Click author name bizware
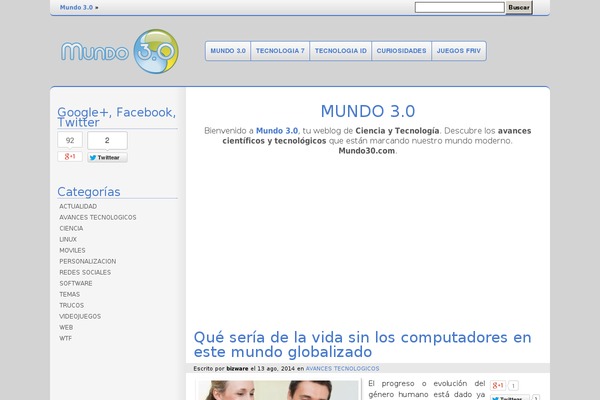Image resolution: width=600 pixels, height=400 pixels. pos(237,369)
